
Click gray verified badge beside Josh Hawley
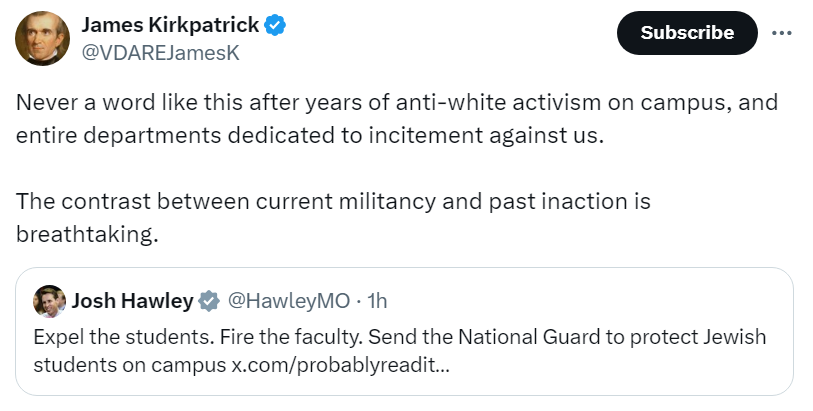pyautogui.click(x=208, y=300)
